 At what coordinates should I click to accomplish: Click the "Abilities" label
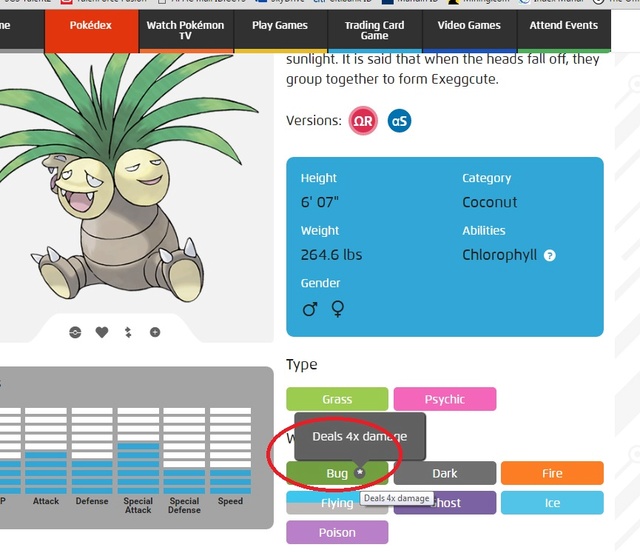(x=484, y=231)
